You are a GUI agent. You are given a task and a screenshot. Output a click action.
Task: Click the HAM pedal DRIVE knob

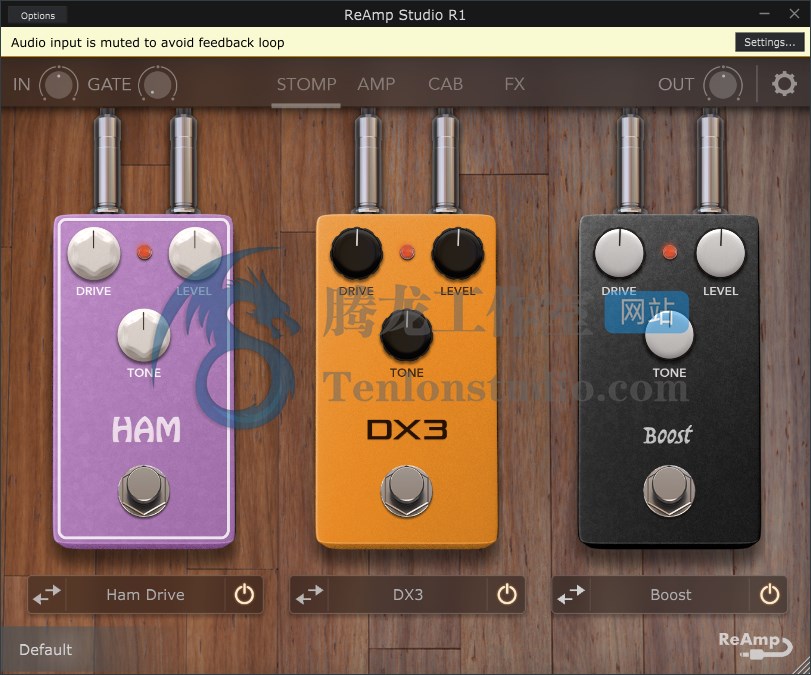point(94,253)
